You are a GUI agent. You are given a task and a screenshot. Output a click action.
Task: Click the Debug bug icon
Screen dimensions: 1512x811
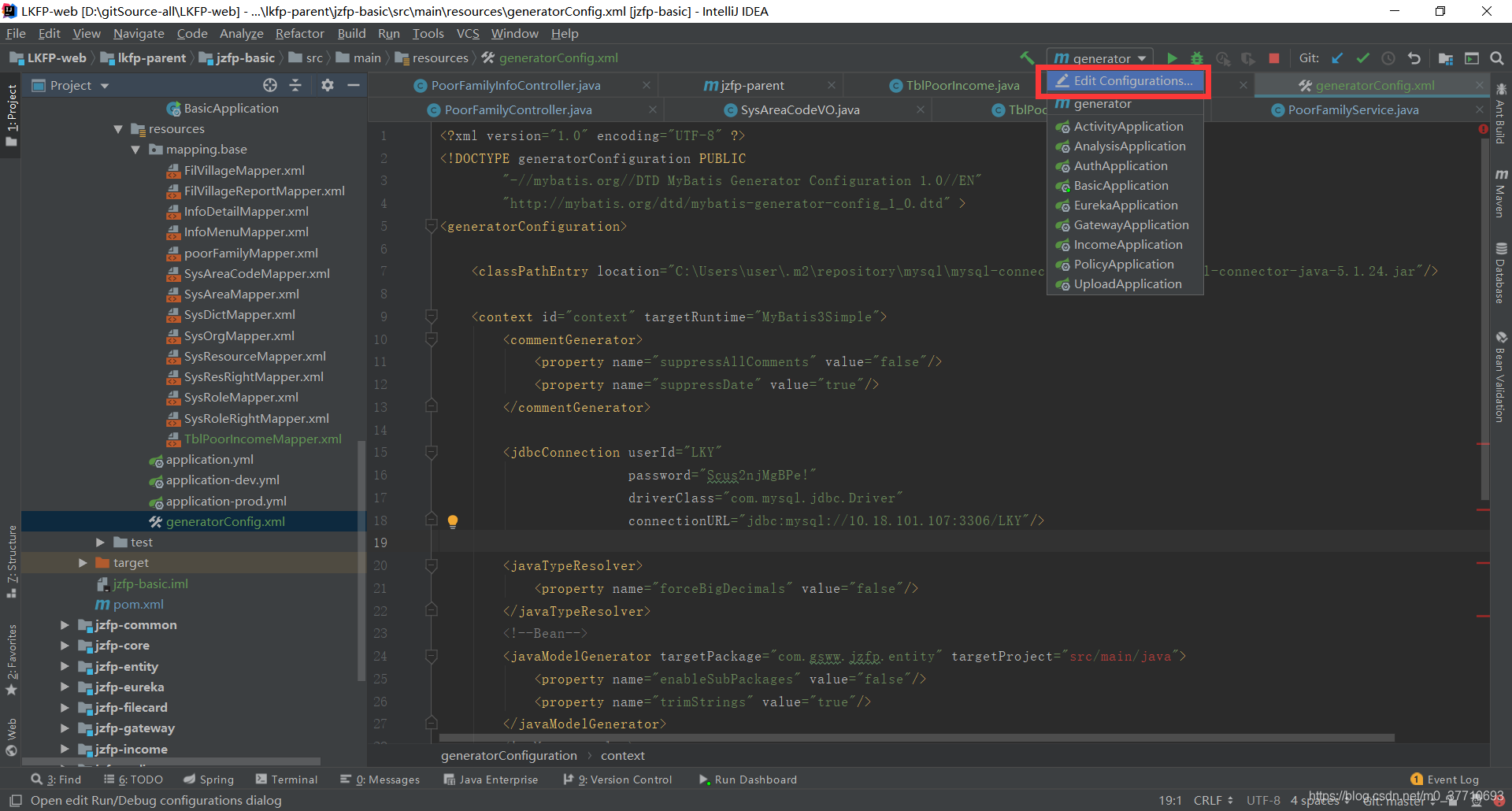[1197, 58]
